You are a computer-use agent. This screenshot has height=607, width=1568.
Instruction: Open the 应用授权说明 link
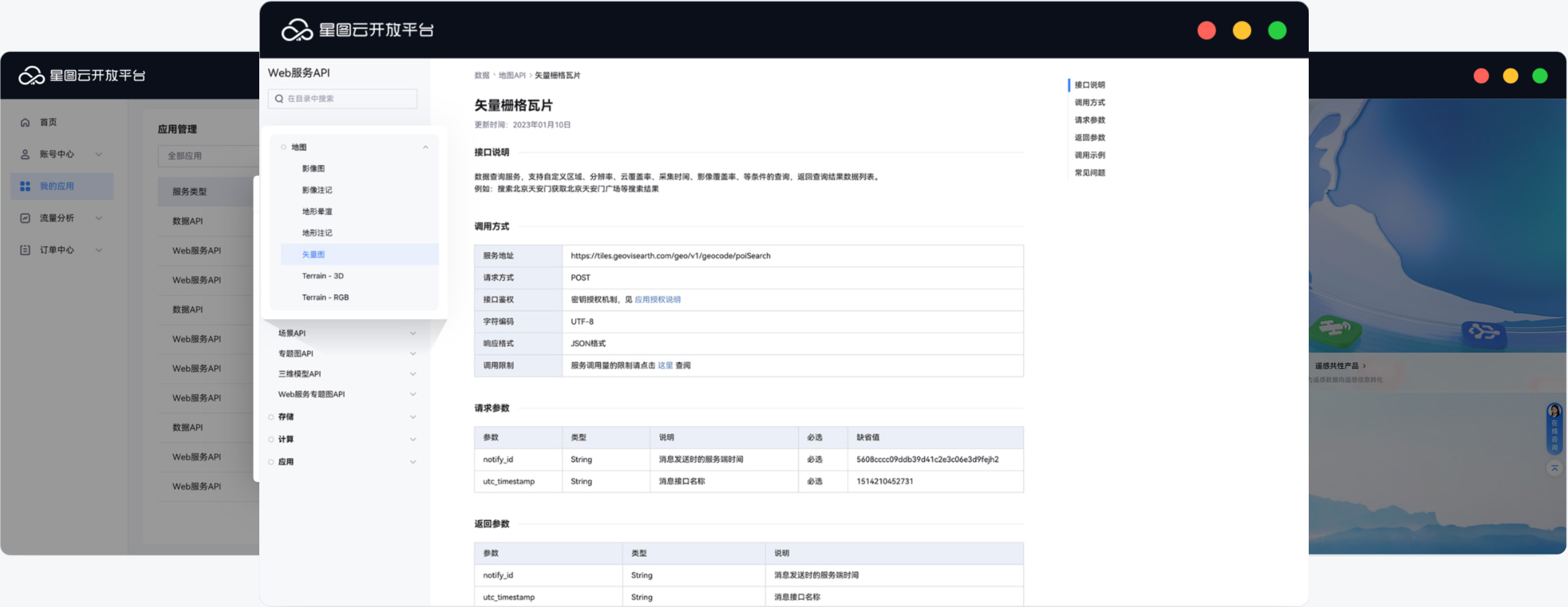tap(658, 300)
